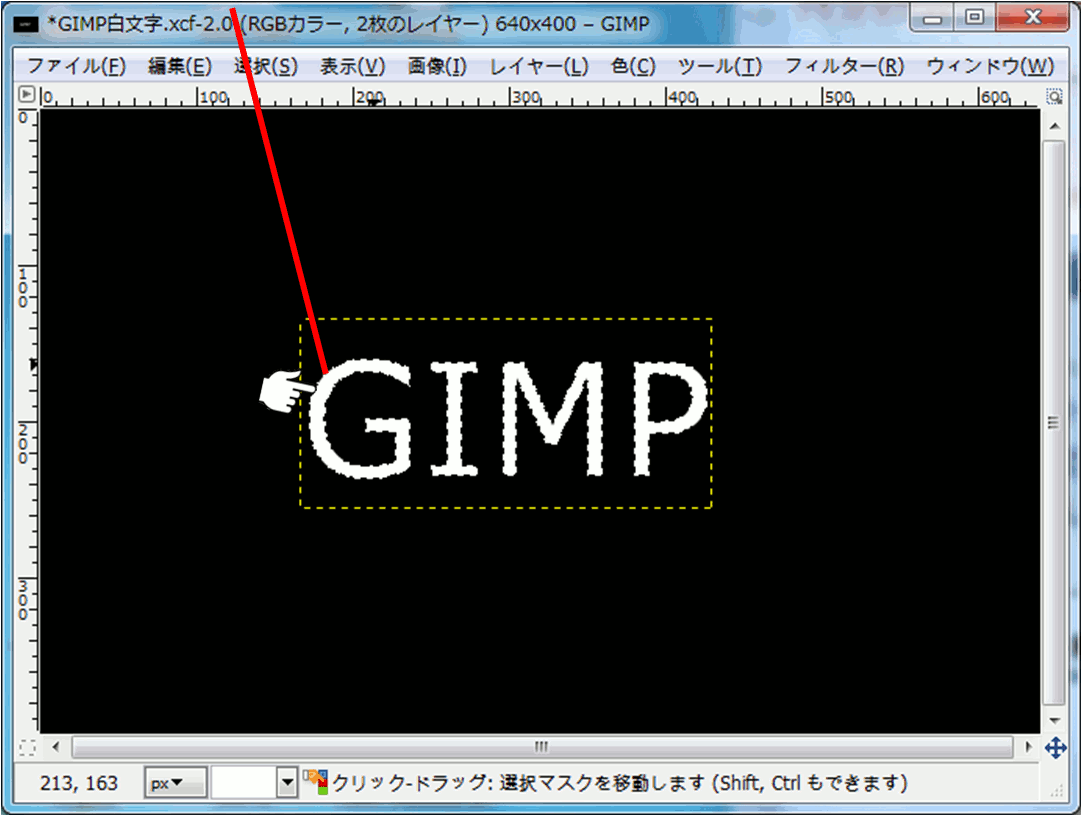Click inside the zoom percentage input field

tap(243, 783)
